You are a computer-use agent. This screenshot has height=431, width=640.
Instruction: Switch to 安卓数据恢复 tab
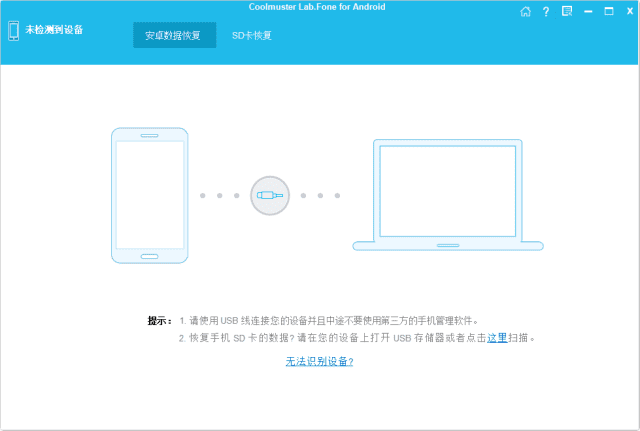tap(174, 35)
